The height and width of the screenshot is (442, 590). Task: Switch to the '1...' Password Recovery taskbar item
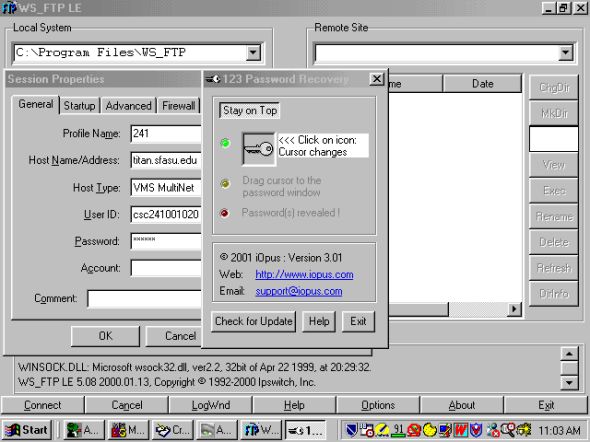point(306,430)
